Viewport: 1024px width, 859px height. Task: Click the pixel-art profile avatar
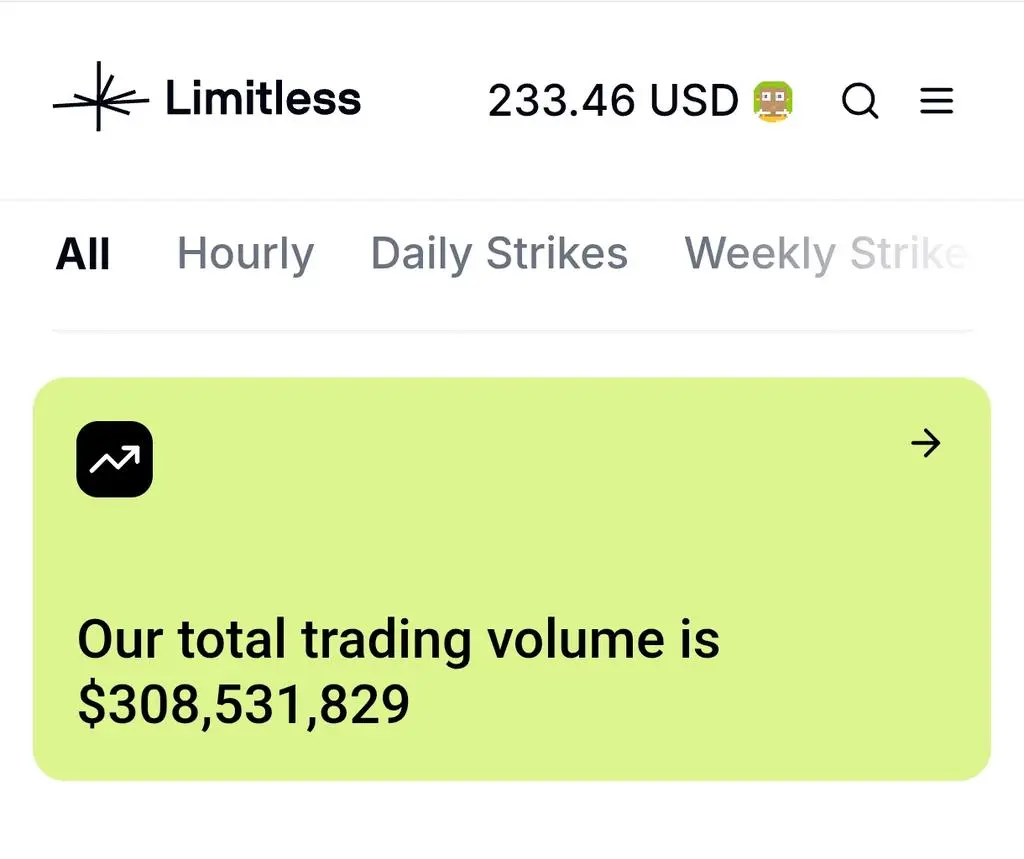tap(773, 101)
